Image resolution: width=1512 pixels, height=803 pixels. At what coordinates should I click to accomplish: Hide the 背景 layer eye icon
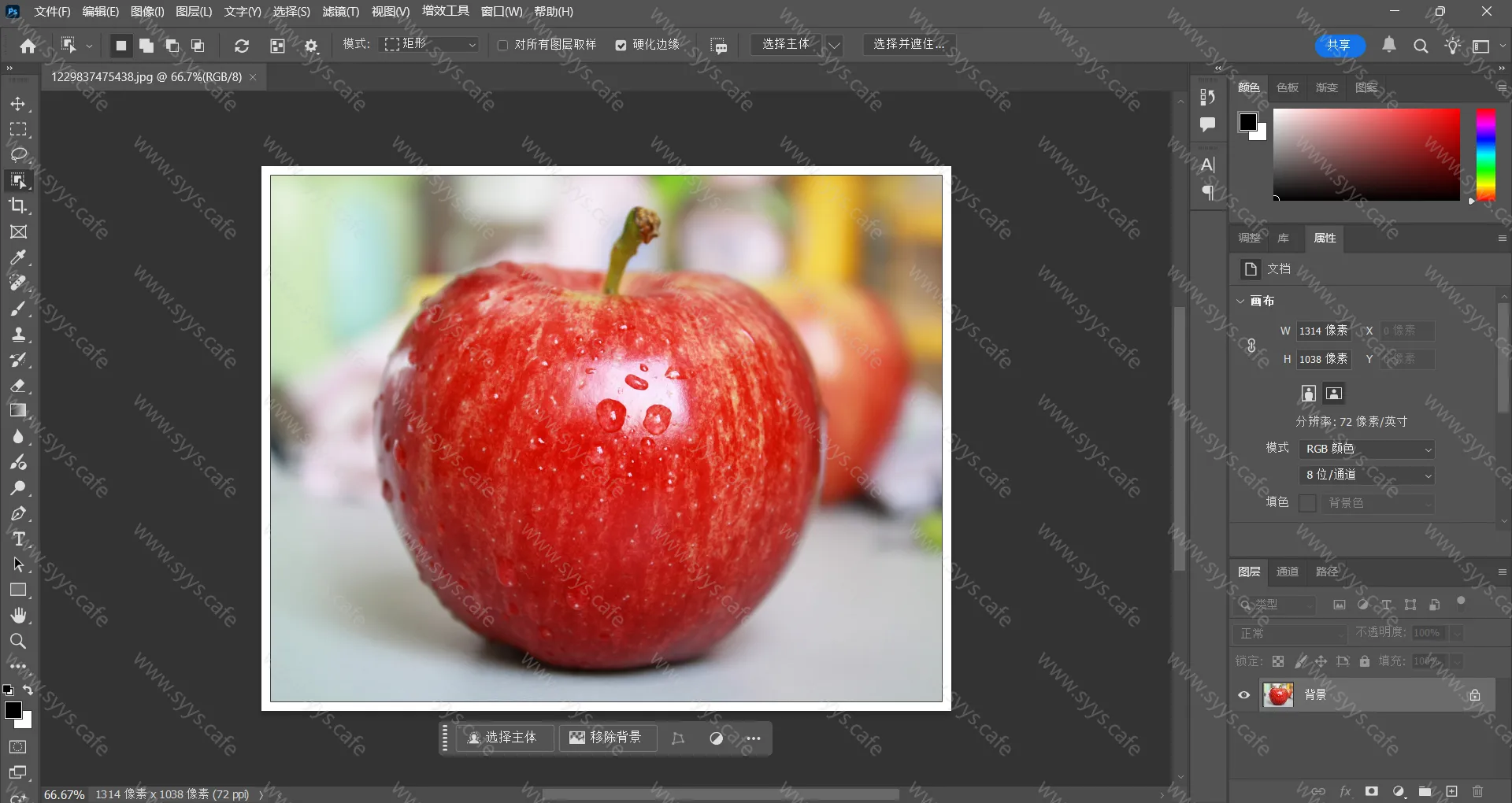click(x=1244, y=695)
